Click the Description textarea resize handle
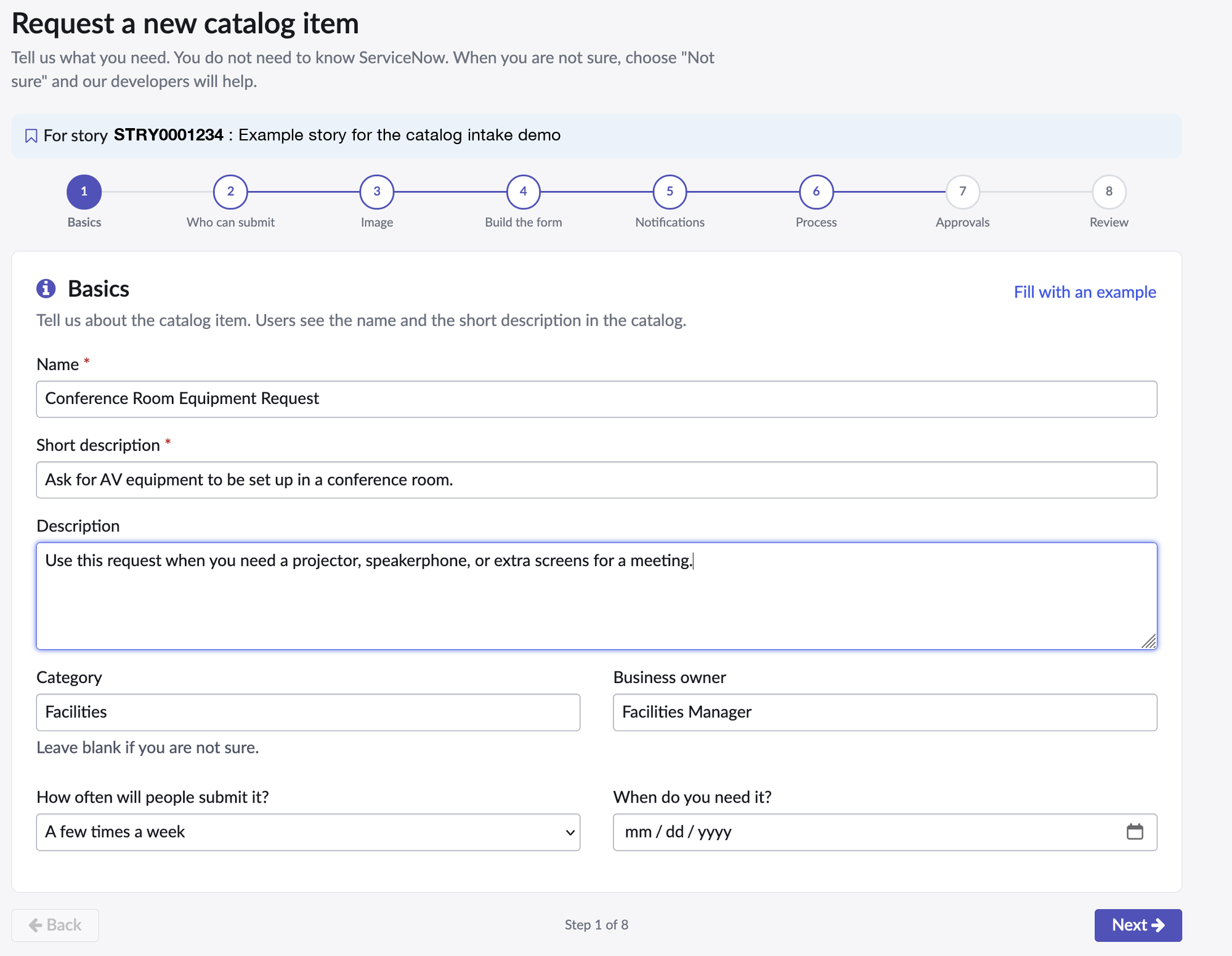 (1148, 641)
